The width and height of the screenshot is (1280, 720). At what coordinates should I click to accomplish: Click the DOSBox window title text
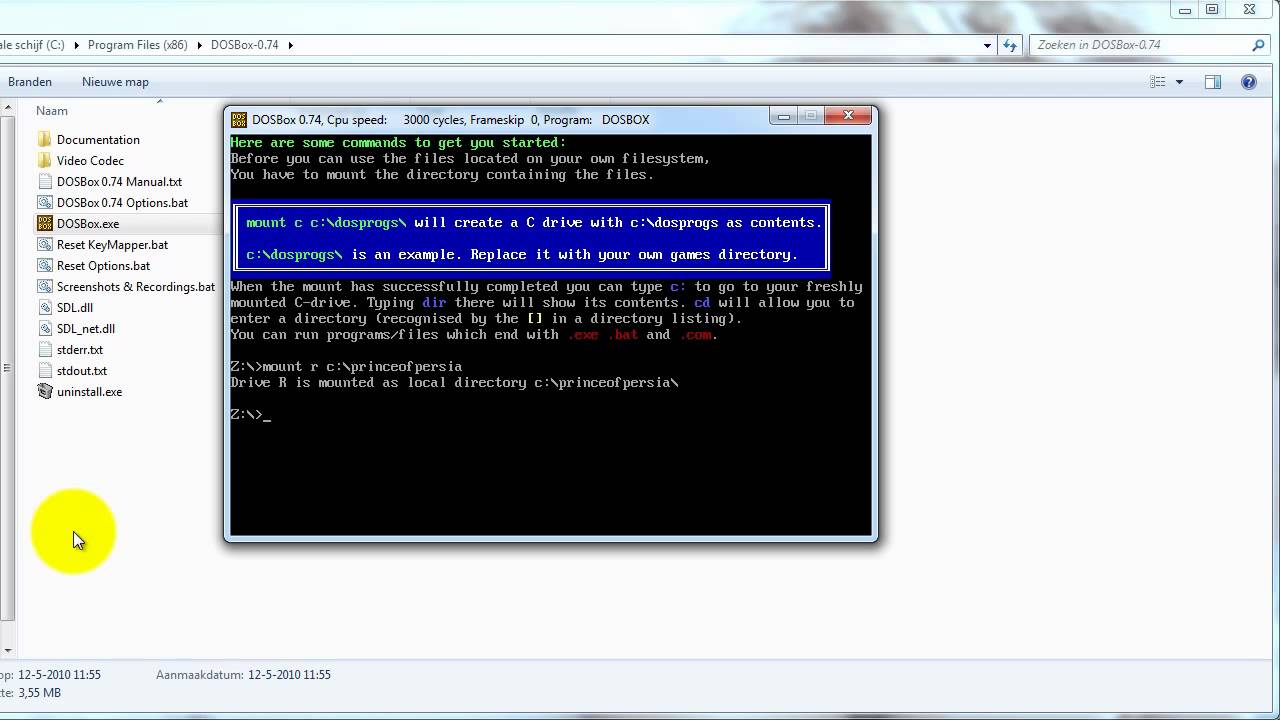451,119
